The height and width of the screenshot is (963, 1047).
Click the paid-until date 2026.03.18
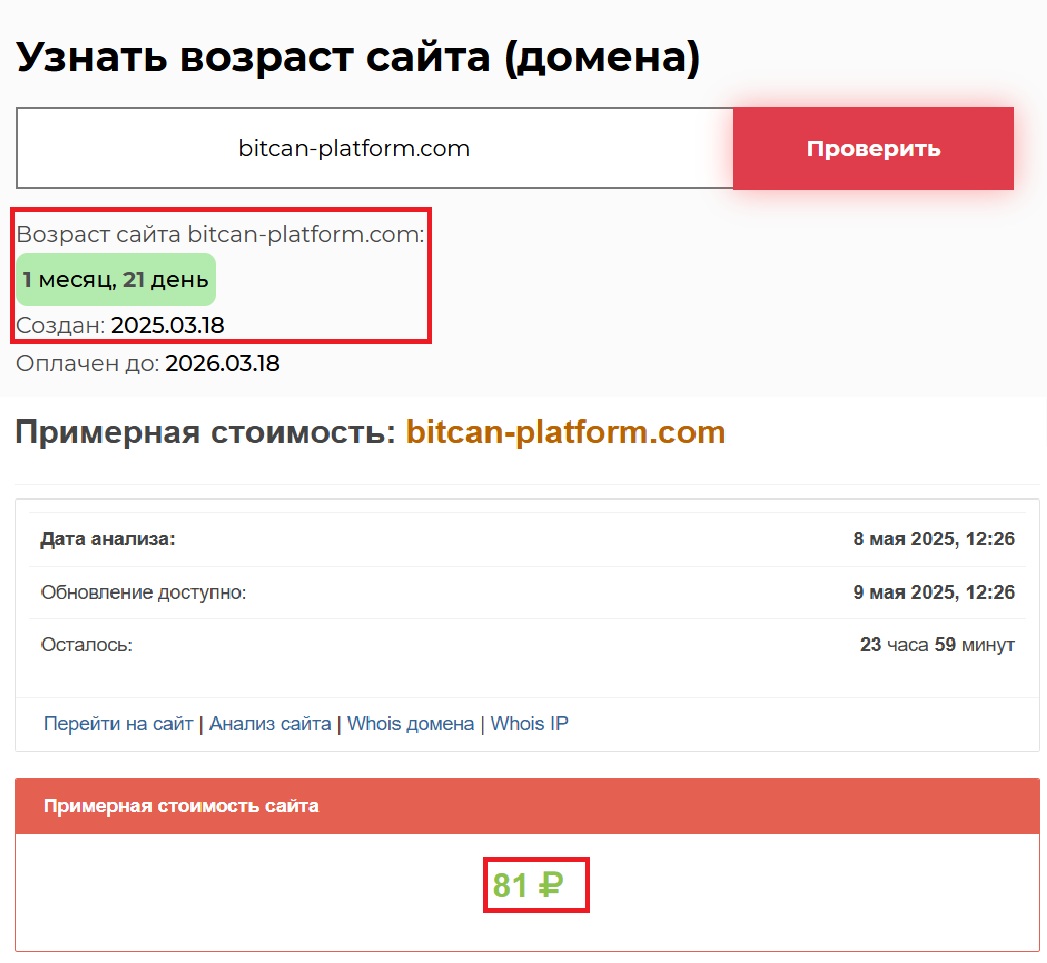pyautogui.click(x=222, y=363)
